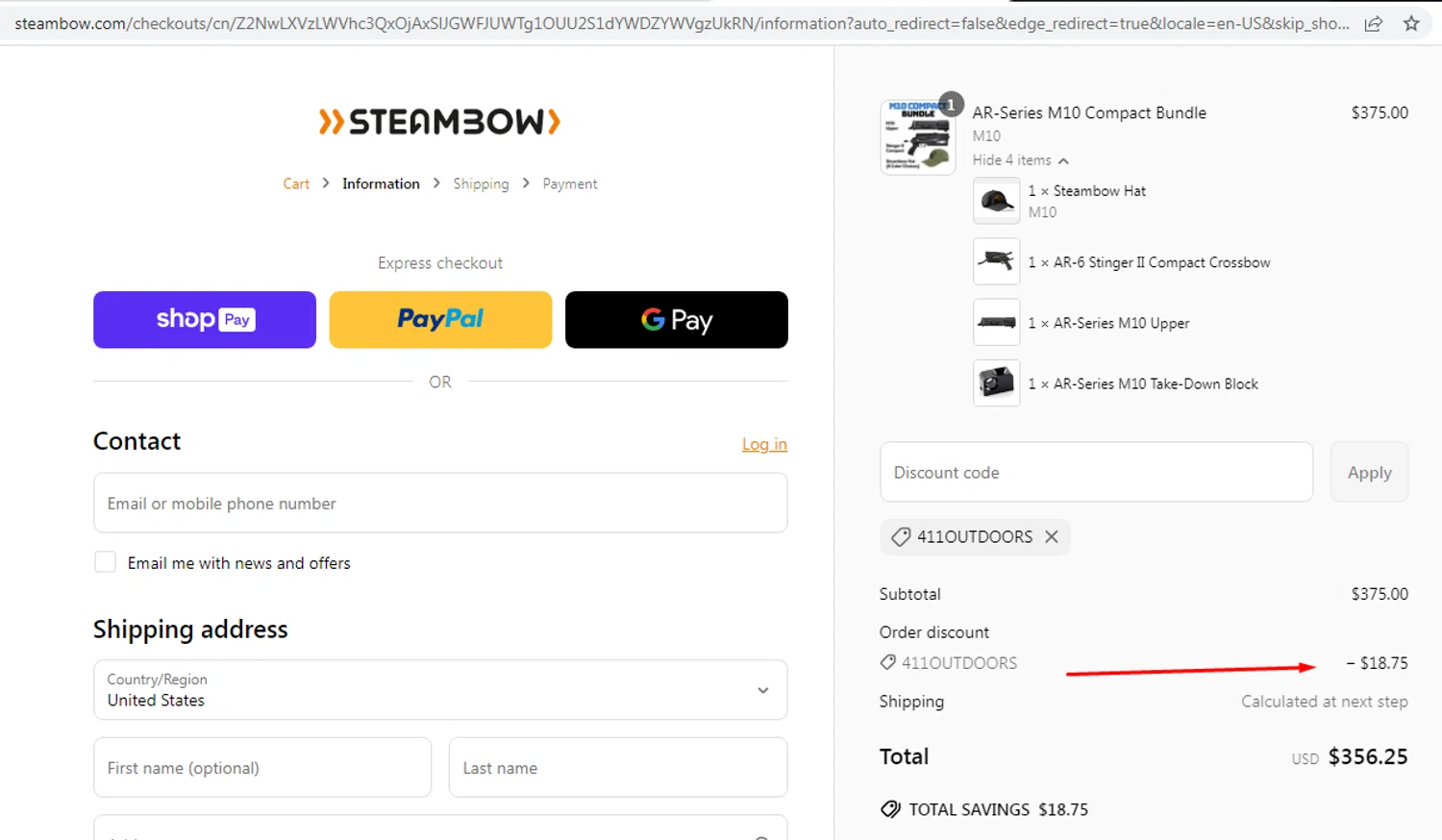Click the 411OUTDOORS discount chip label
Screen dimensions: 1442x840
click(974, 537)
